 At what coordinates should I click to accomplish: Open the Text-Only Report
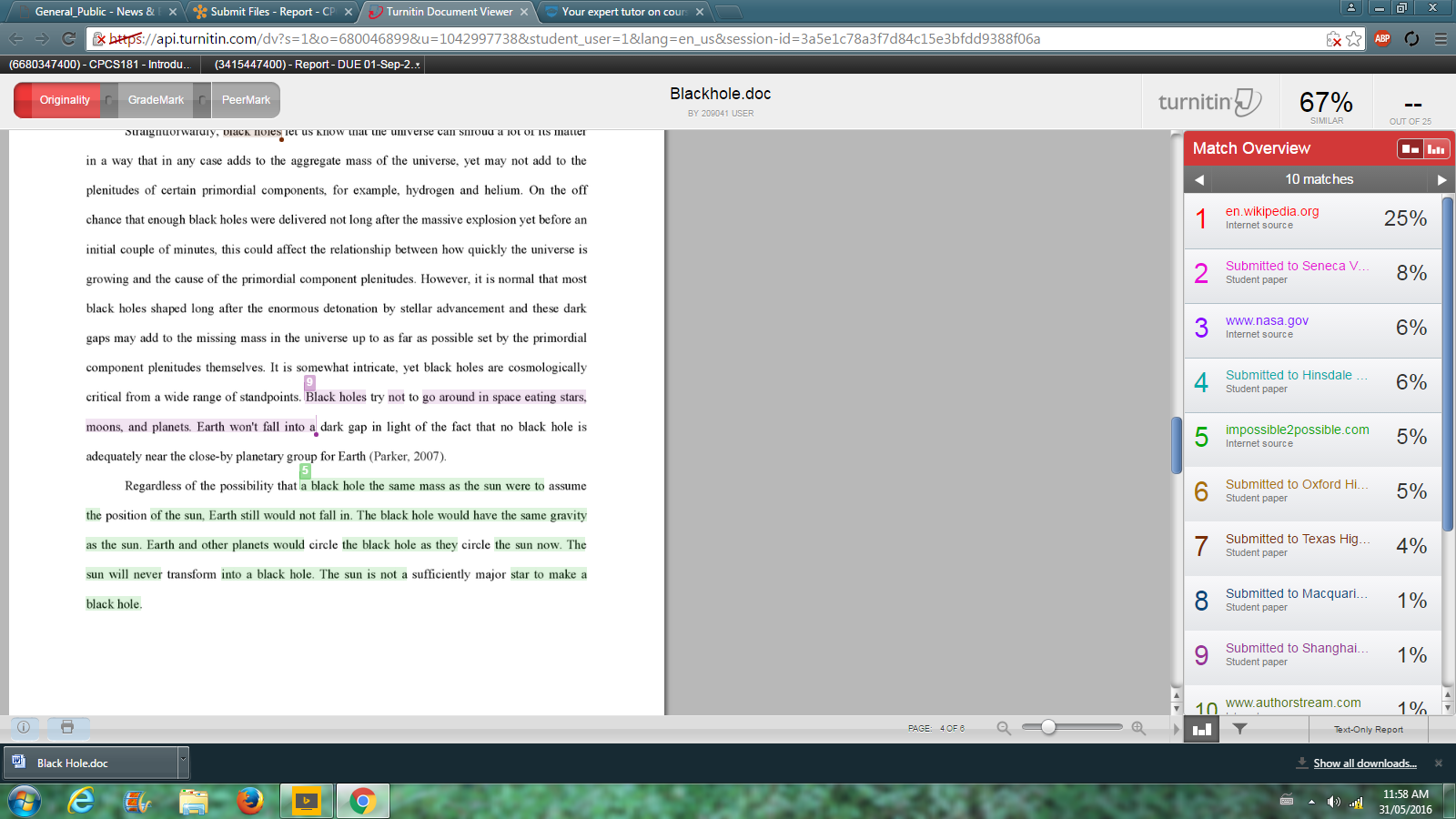pyautogui.click(x=1368, y=730)
